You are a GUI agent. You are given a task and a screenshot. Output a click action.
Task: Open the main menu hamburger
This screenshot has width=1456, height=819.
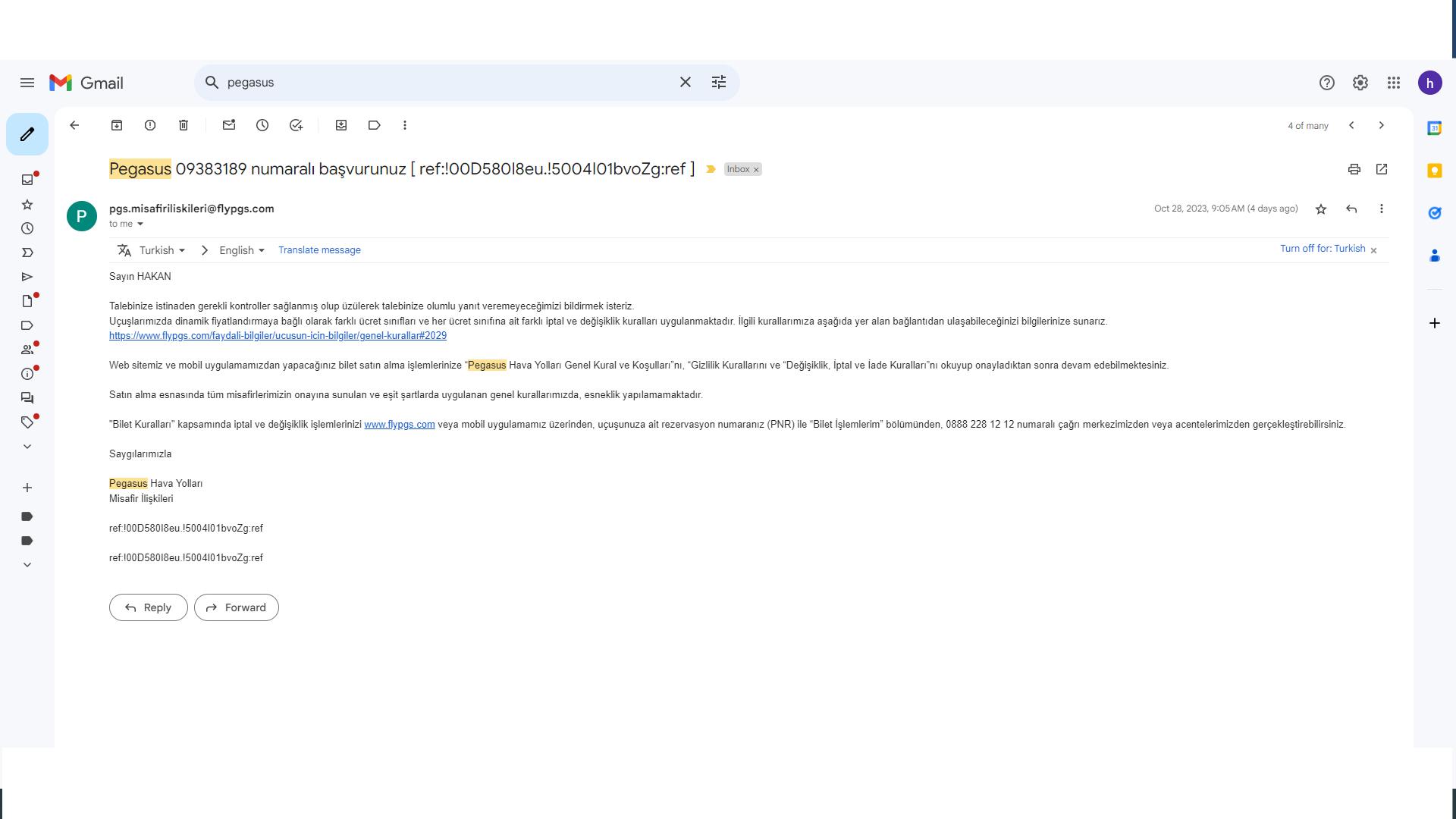[x=27, y=83]
